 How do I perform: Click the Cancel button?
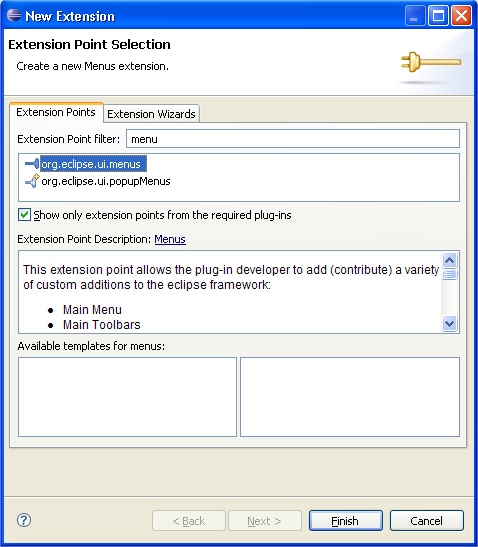(x=426, y=521)
